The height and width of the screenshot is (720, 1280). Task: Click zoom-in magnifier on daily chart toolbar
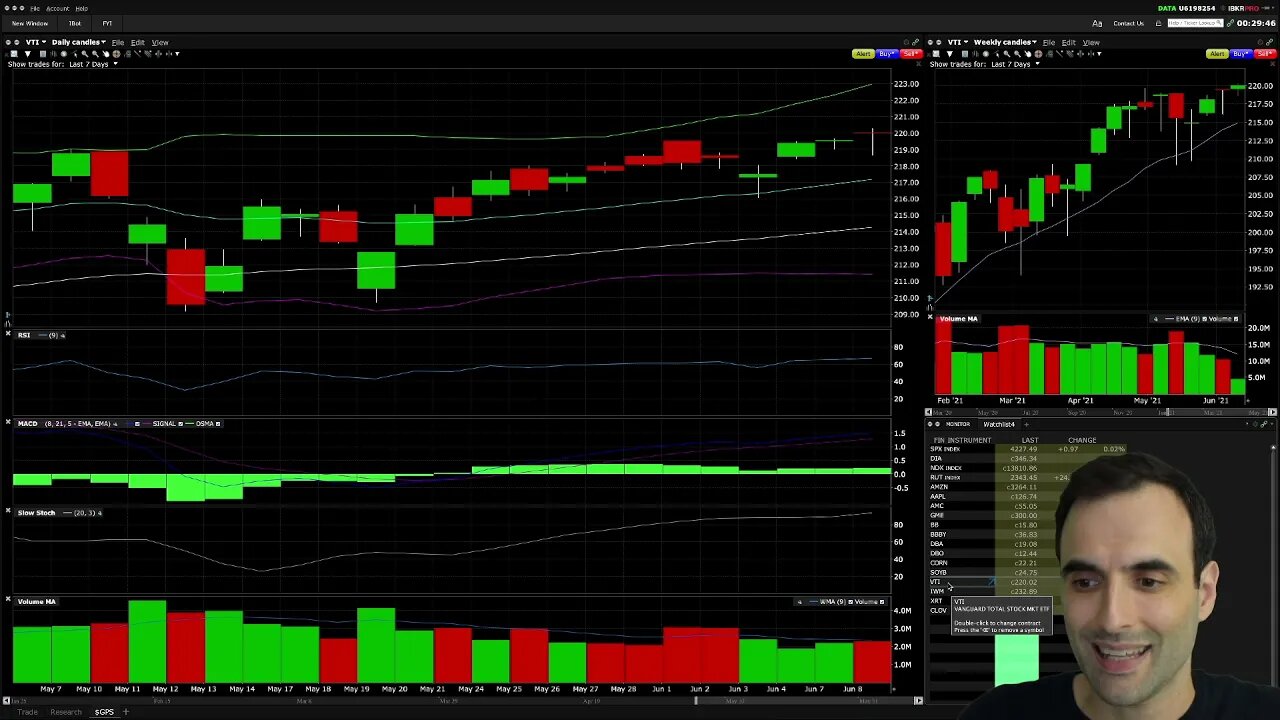point(85,54)
